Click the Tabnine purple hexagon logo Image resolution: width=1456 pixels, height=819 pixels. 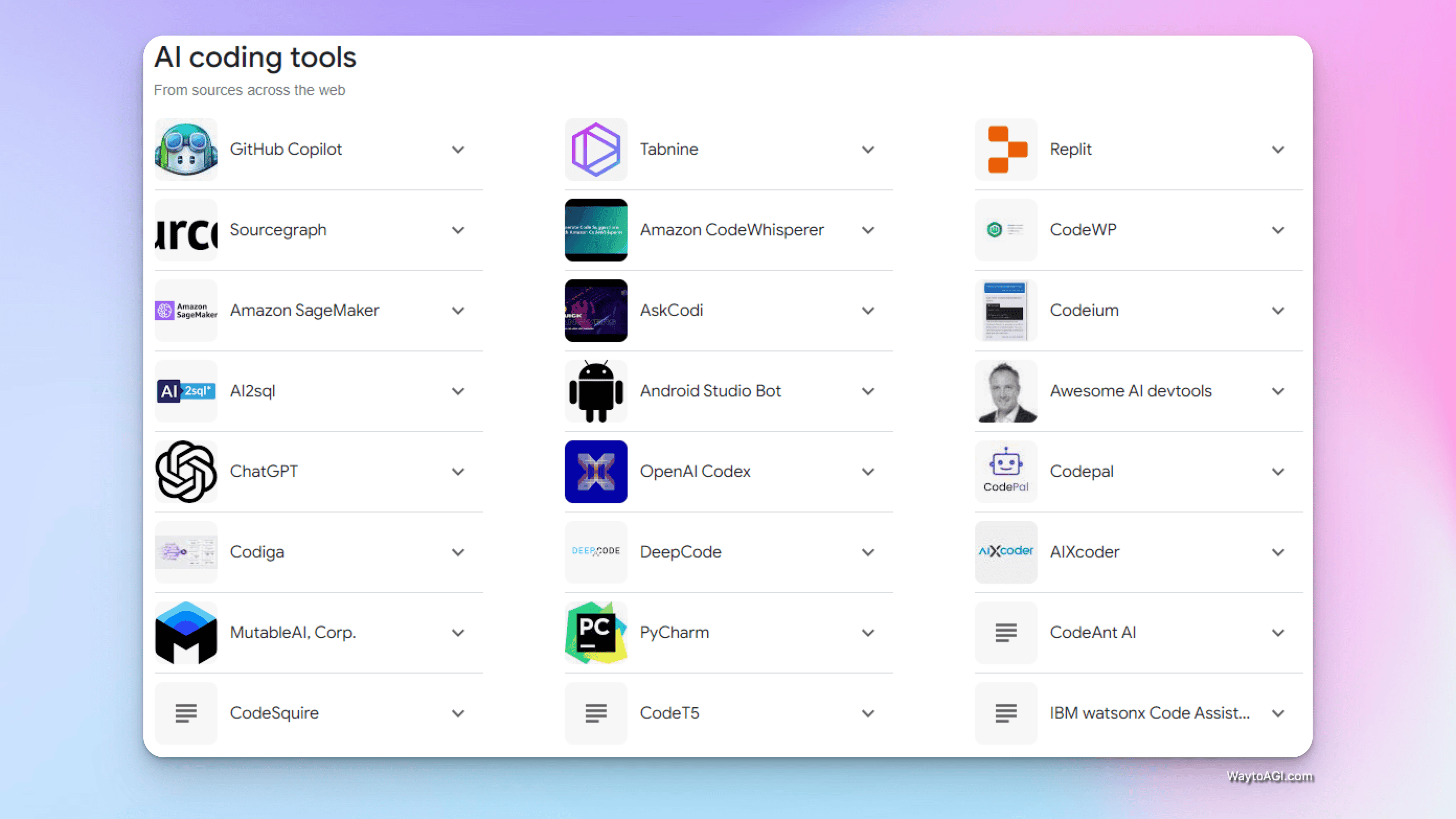tap(596, 149)
